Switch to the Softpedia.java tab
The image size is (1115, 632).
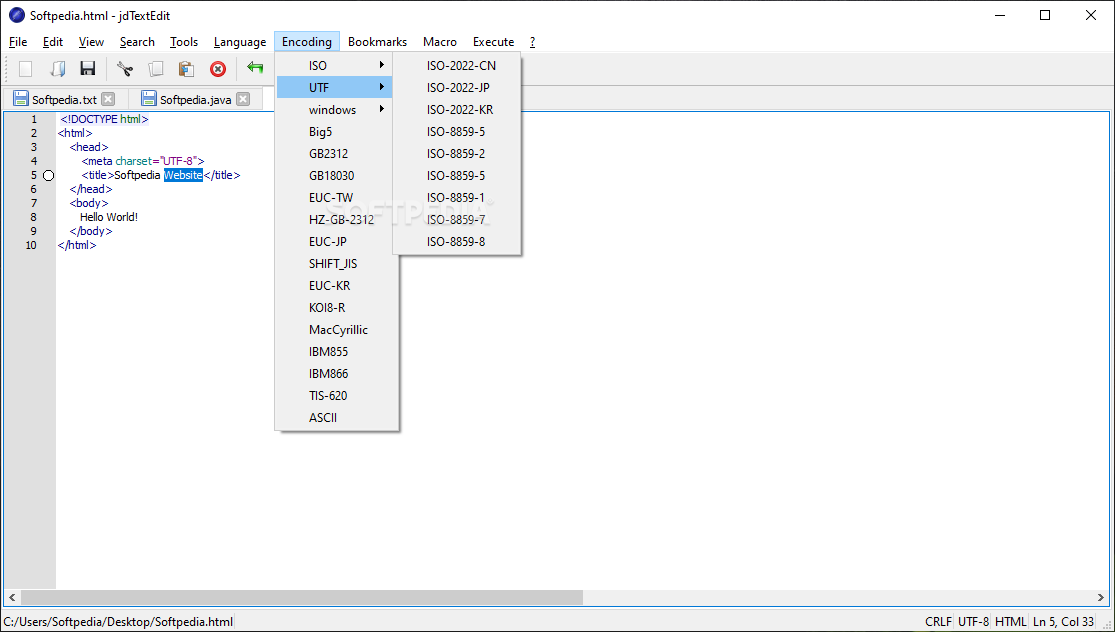tap(196, 100)
